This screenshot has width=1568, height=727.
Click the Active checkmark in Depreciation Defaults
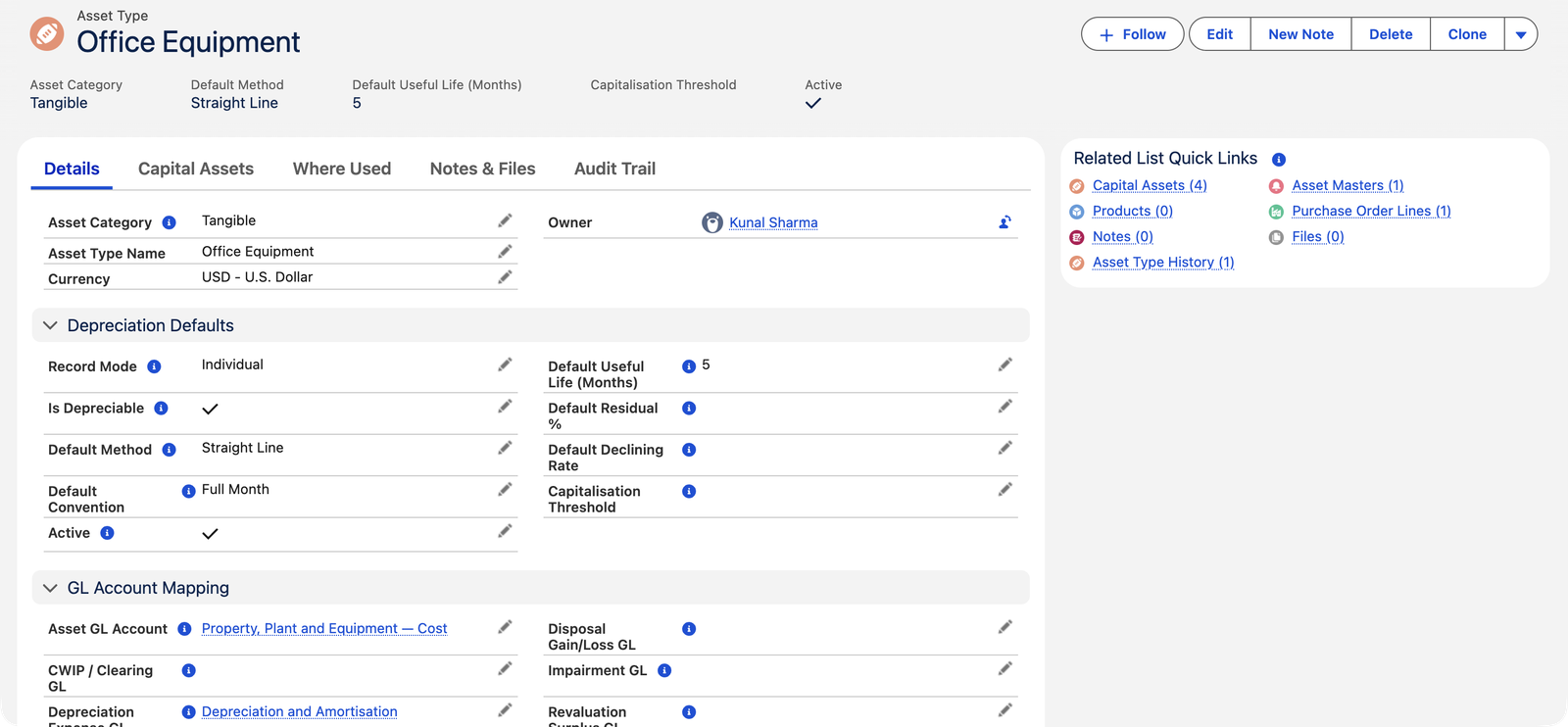pyautogui.click(x=210, y=534)
